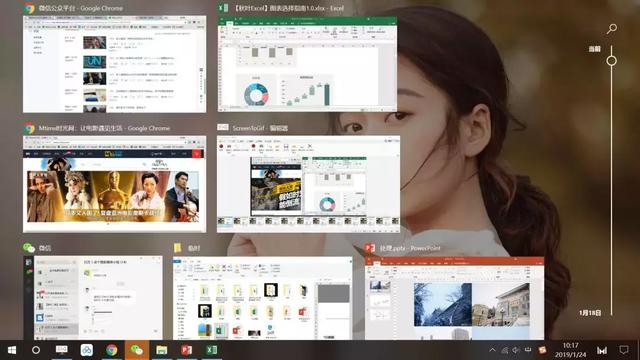Click the Chrome icon beside Mtime时光网 title
This screenshot has height=360, width=640.
click(29, 129)
